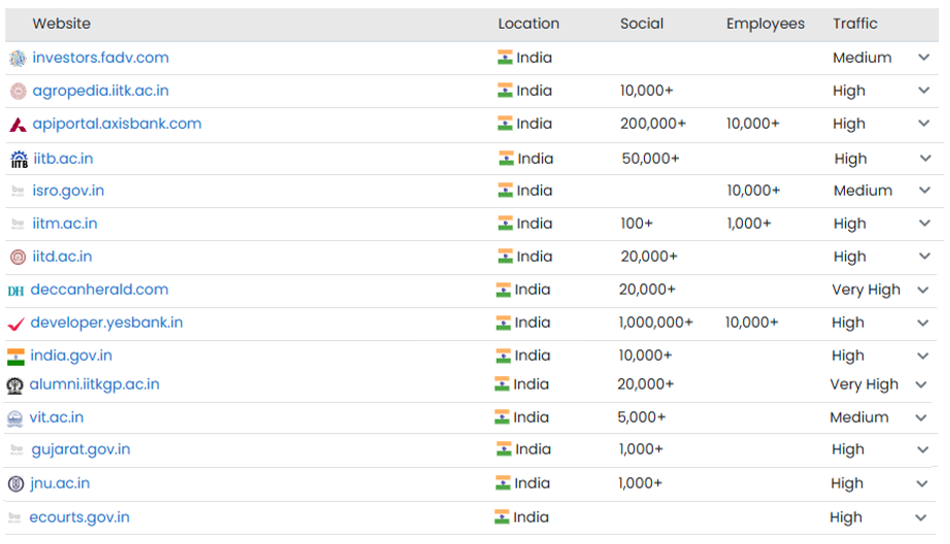Click India flag in isro.gov.in row
The image size is (950, 544).
click(505, 190)
